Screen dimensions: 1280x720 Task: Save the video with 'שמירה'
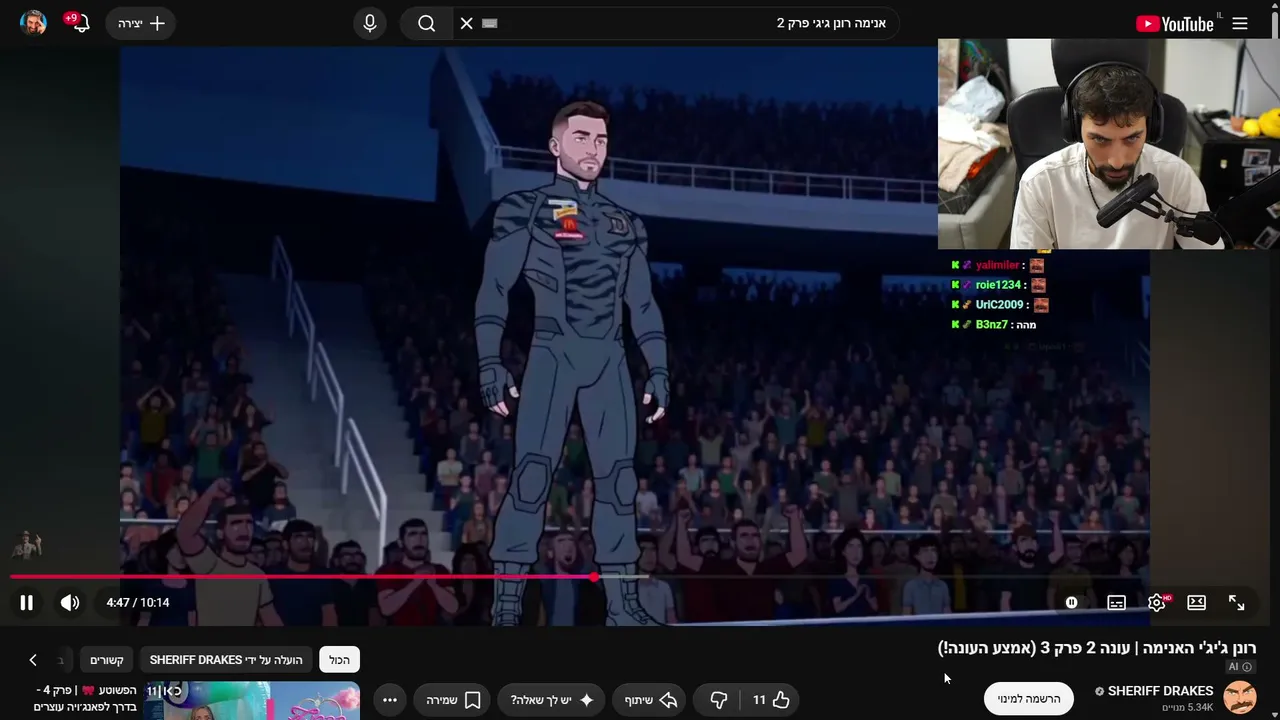453,700
